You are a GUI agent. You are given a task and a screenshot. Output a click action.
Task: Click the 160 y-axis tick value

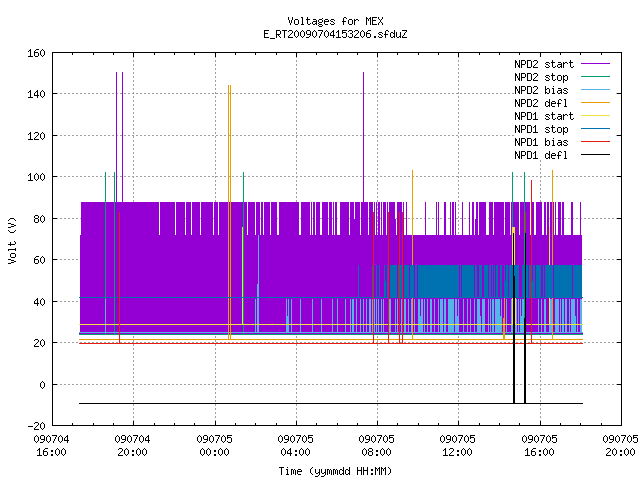point(36,53)
